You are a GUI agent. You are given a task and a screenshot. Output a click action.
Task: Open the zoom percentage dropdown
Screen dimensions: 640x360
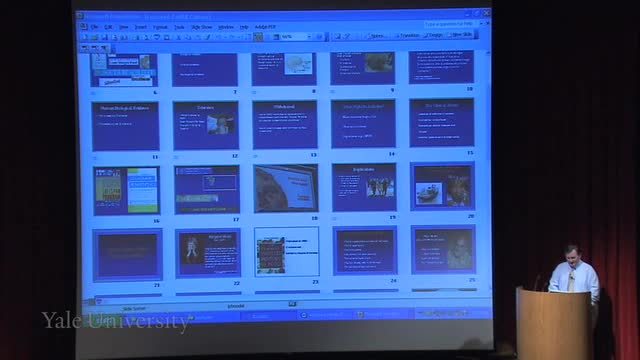point(309,37)
